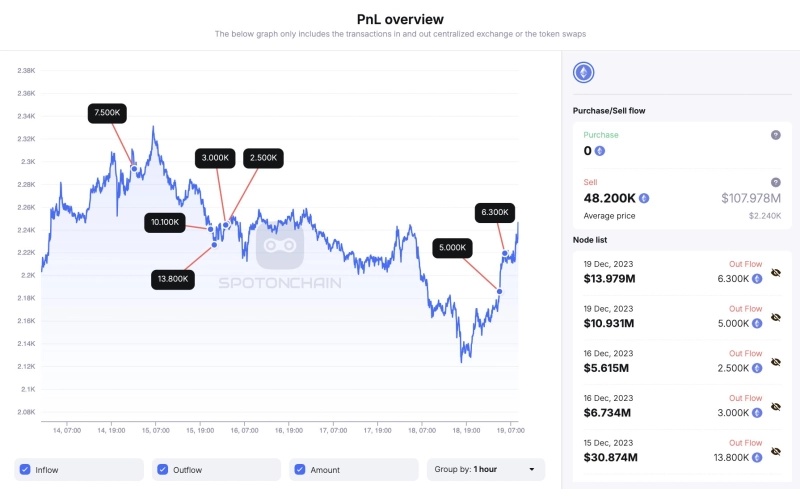Image resolution: width=800 pixels, height=489 pixels.
Task: Hide the $30.874M node from chart
Action: 775,451
